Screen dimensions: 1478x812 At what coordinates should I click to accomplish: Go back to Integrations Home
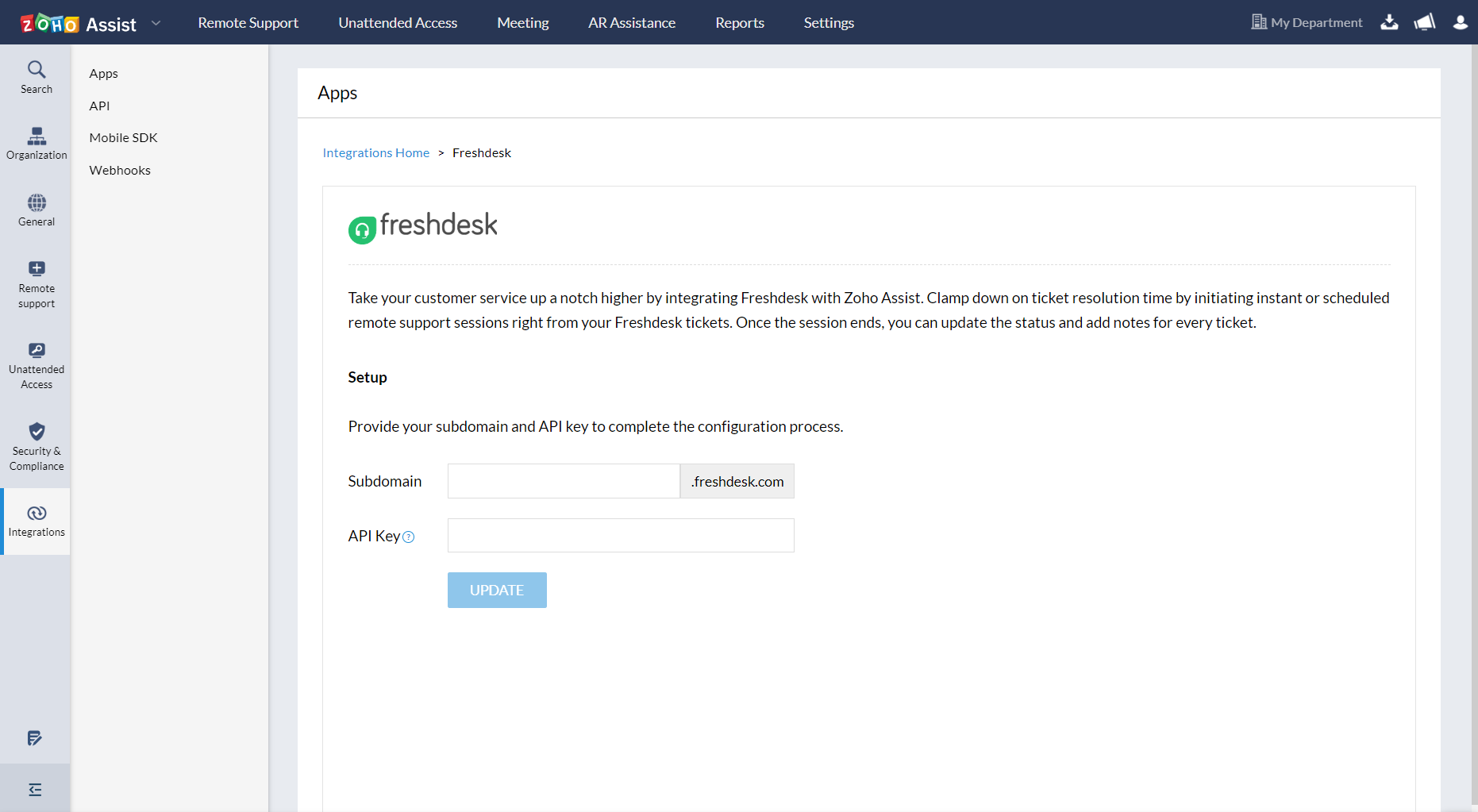click(376, 153)
